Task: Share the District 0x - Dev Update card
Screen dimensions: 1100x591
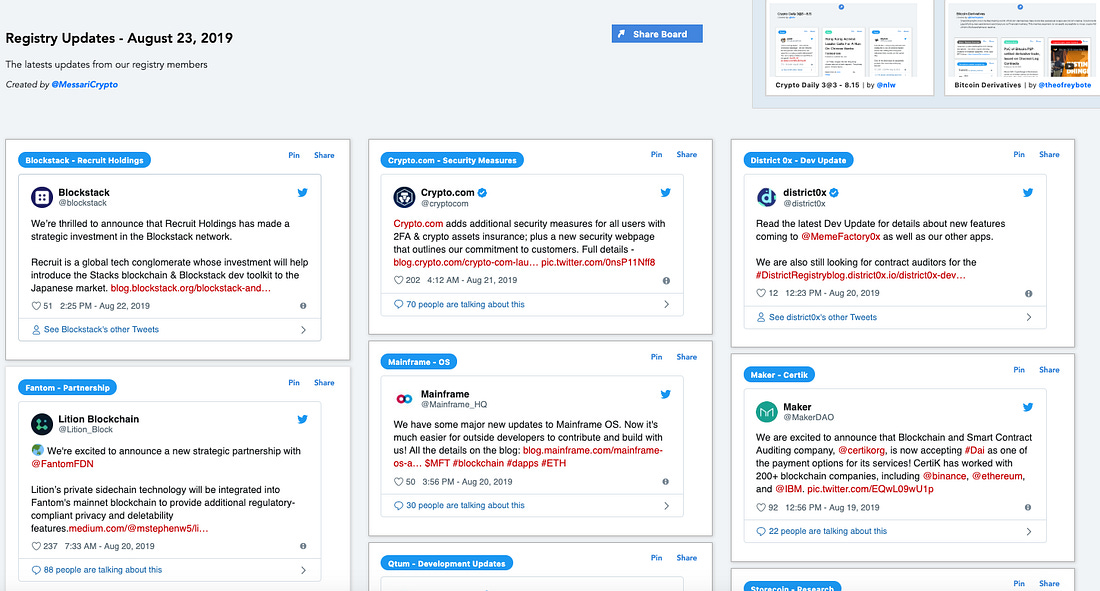Action: pos(1049,154)
